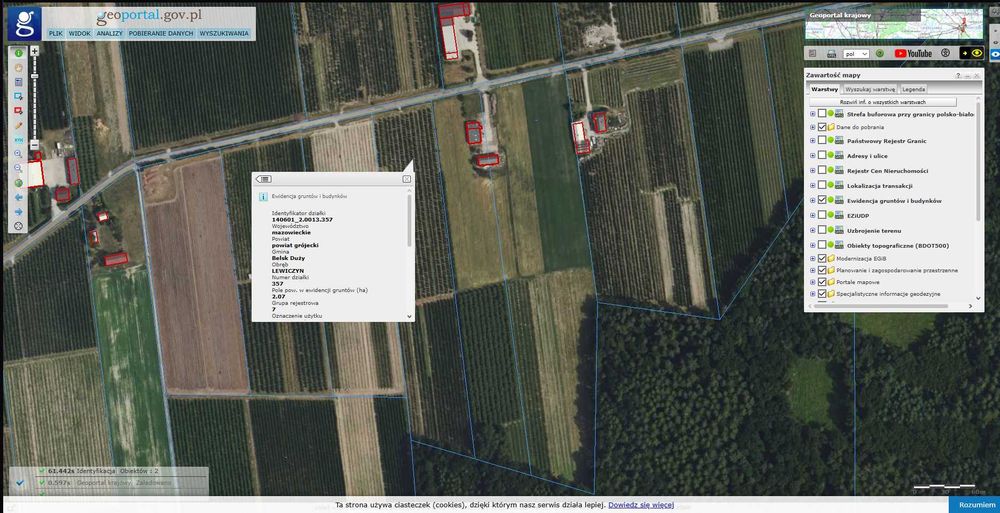Expand Obiekty topograficzne (BDOT500) node
1000x513 pixels.
[x=812, y=245]
